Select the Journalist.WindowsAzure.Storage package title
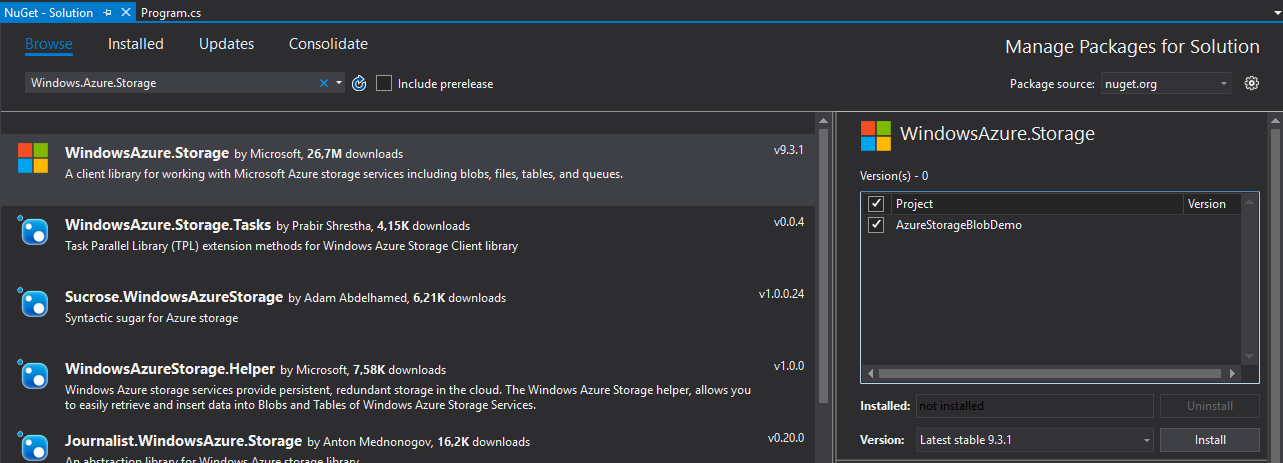 click(183, 440)
